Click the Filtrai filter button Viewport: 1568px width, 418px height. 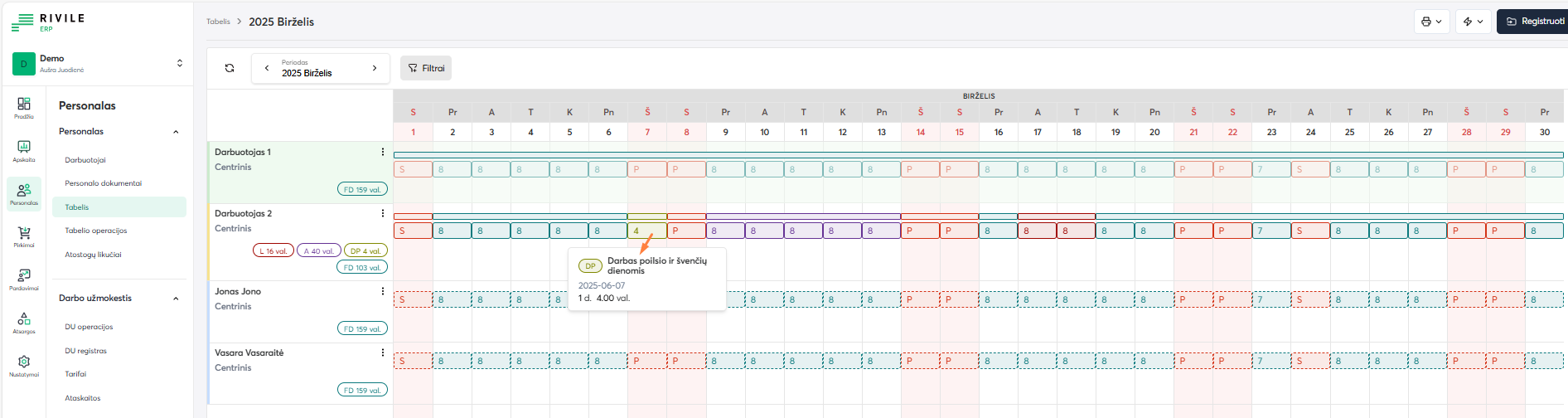[426, 68]
